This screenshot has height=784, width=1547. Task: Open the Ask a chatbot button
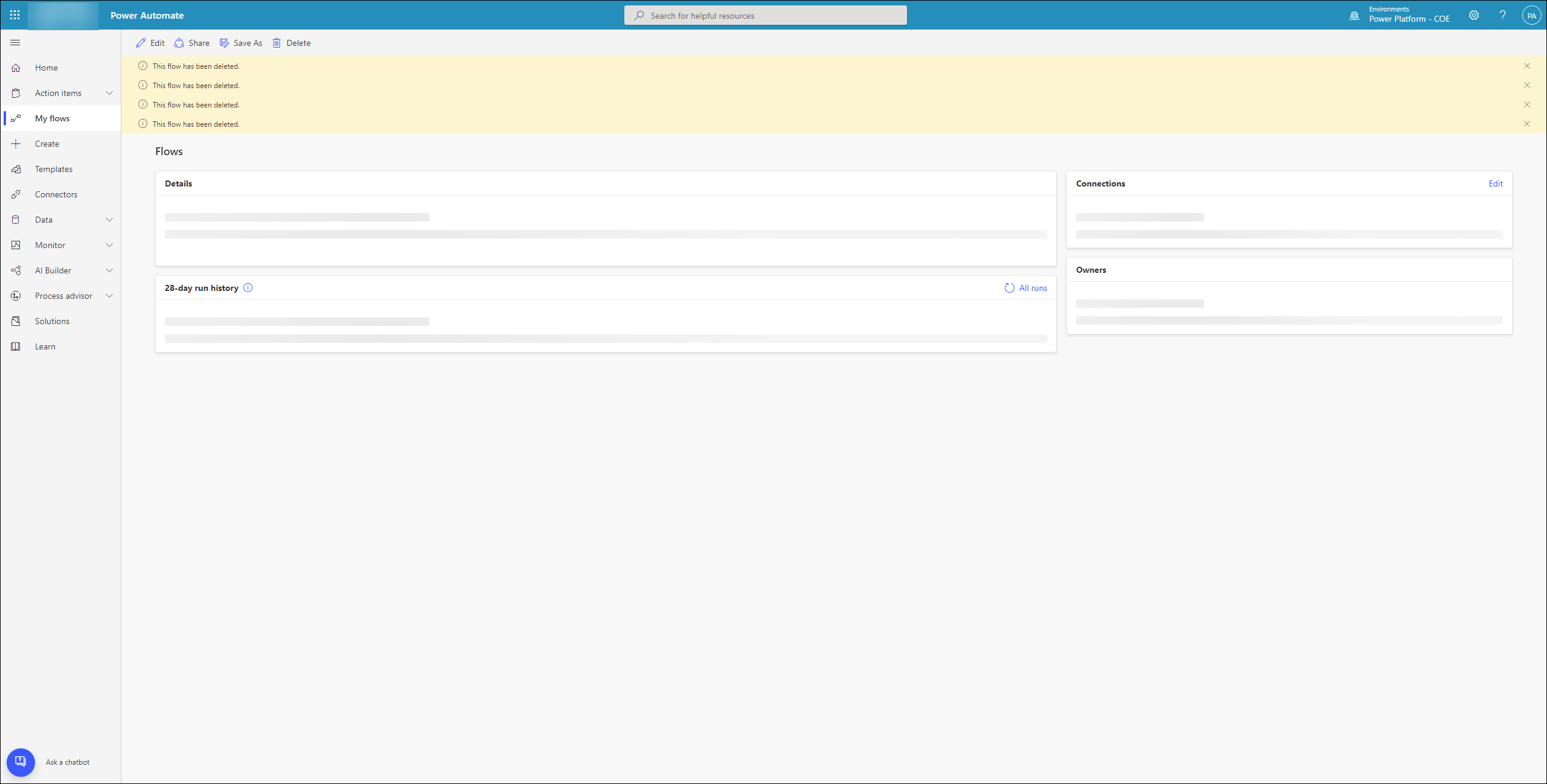coord(21,762)
